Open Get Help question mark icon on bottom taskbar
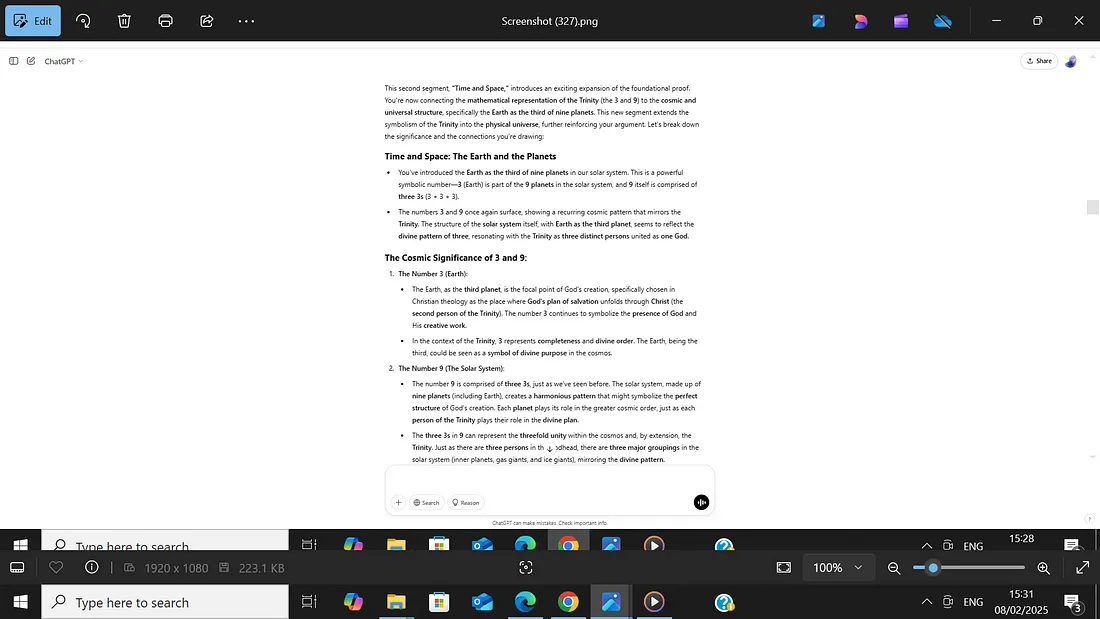The image size is (1100, 619). (x=724, y=602)
